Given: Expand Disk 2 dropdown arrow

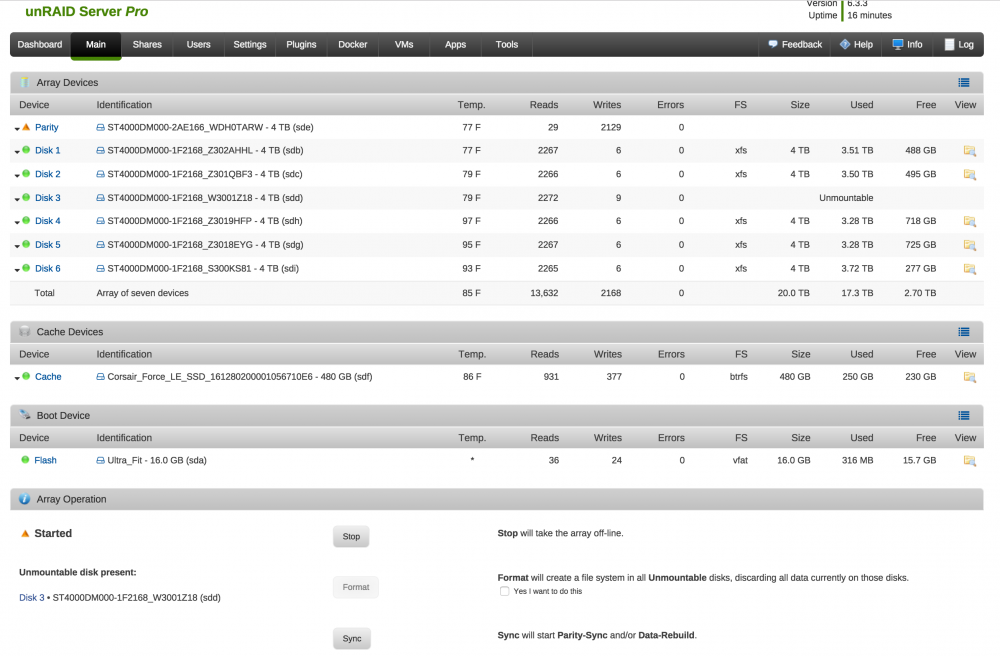Looking at the screenshot, I should [17, 175].
